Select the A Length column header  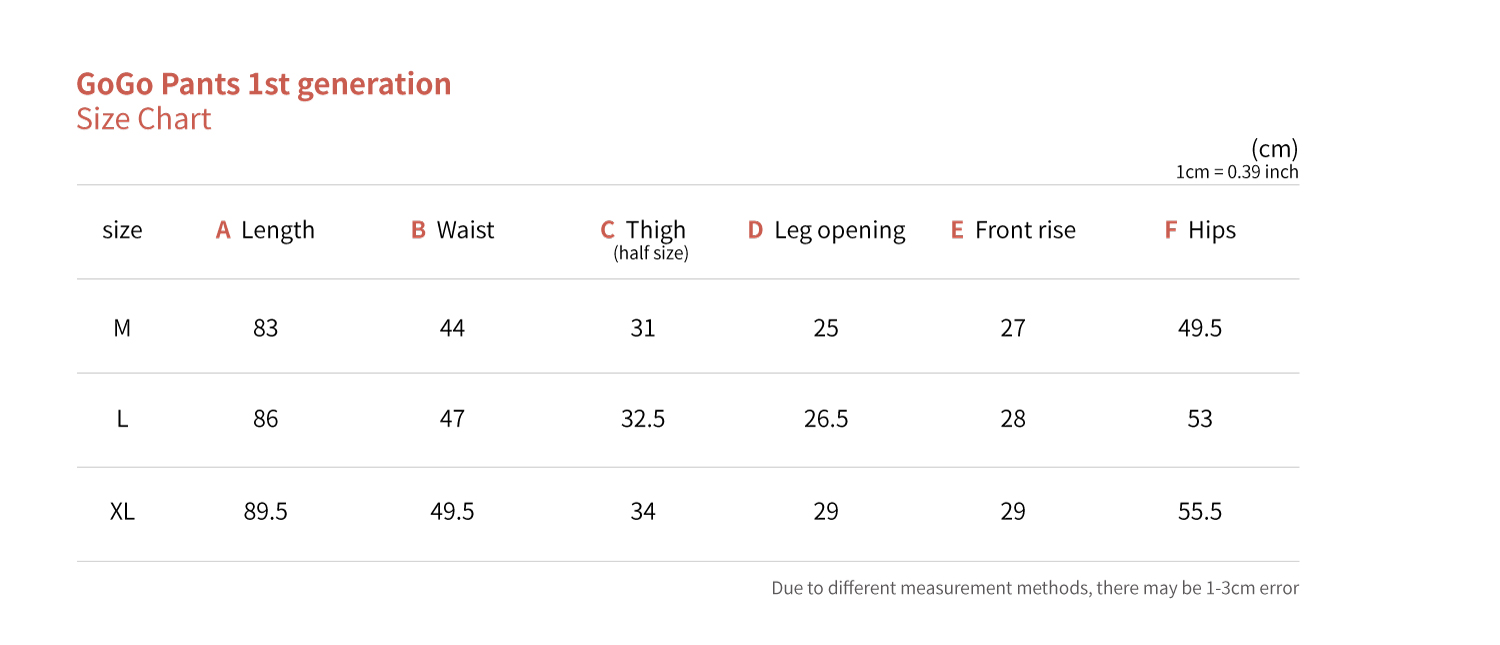pos(265,230)
